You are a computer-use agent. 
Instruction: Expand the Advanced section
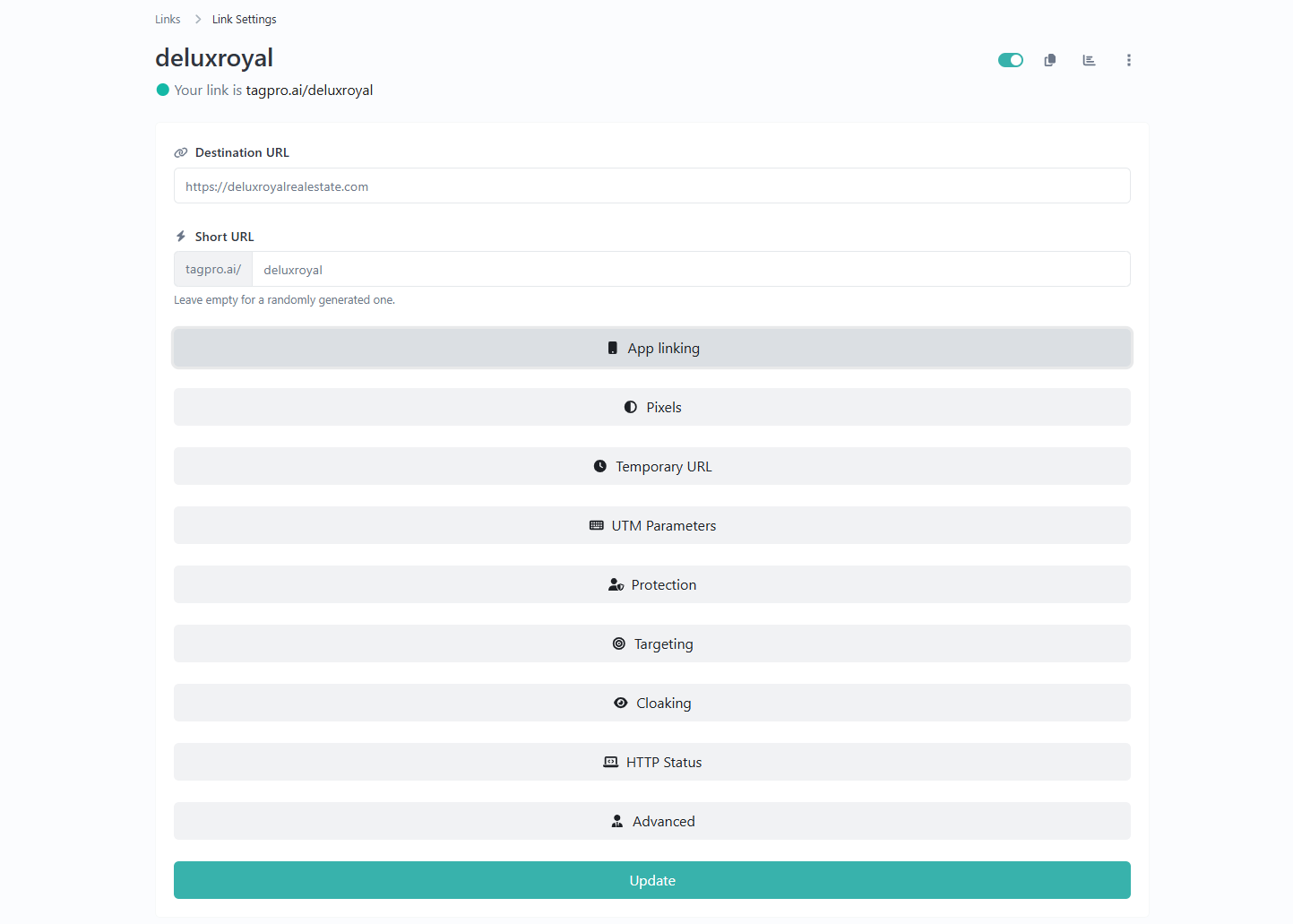pos(652,821)
